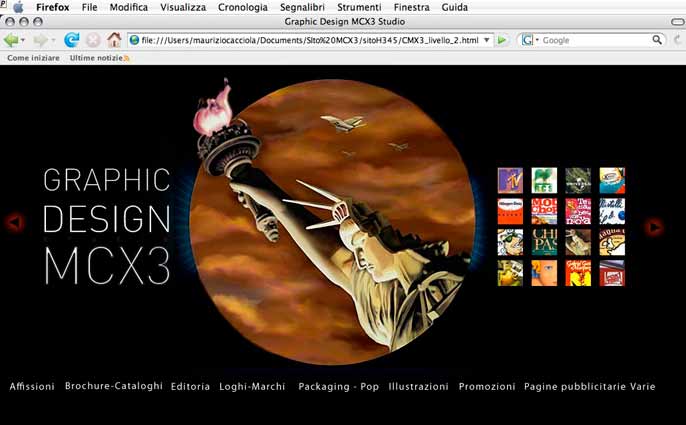The height and width of the screenshot is (425, 686).
Task: Click the red previous arrow on the page
Action: pyautogui.click(x=15, y=222)
